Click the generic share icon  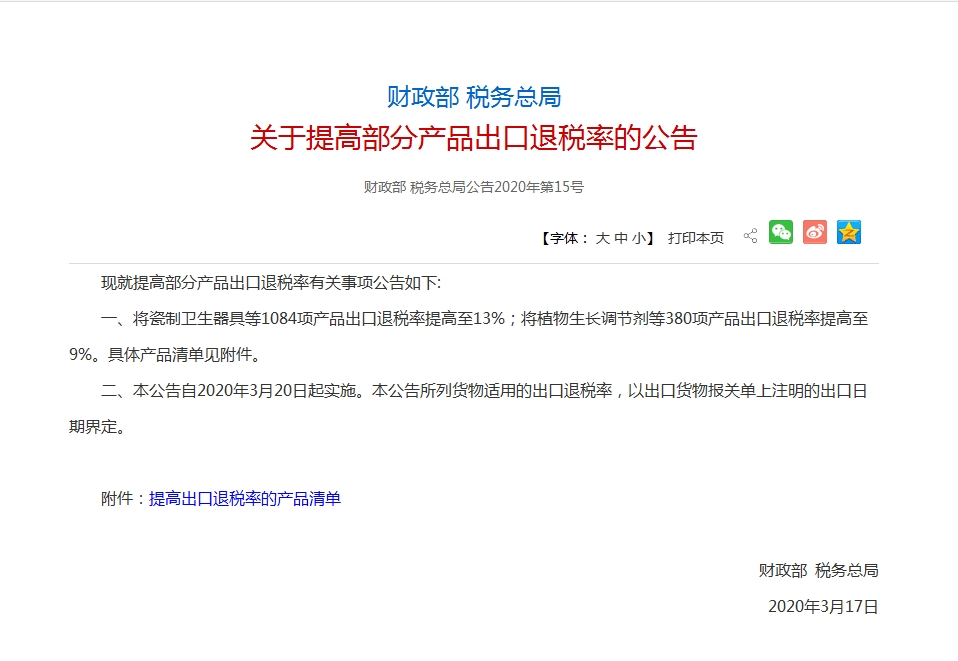click(750, 236)
